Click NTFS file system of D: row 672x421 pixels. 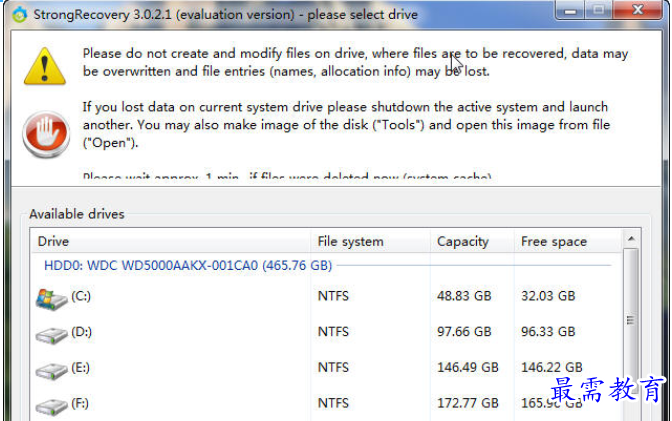(x=333, y=332)
